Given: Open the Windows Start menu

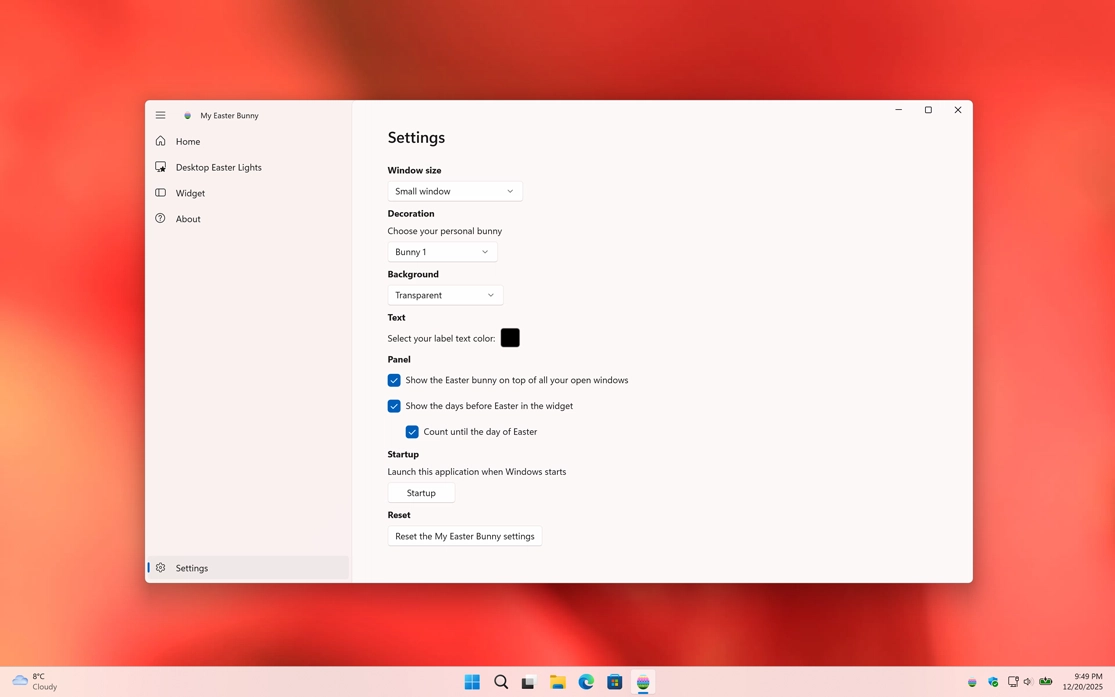Looking at the screenshot, I should pos(472,682).
